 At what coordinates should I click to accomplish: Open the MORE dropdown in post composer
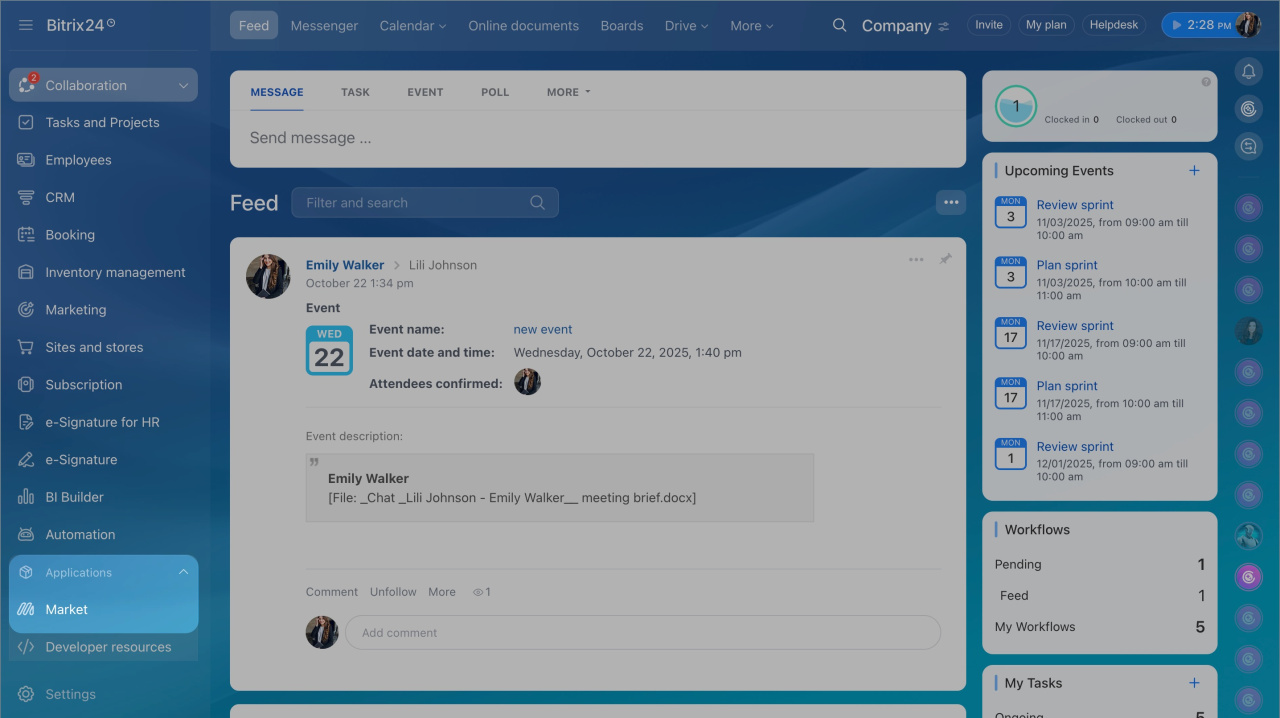(568, 92)
